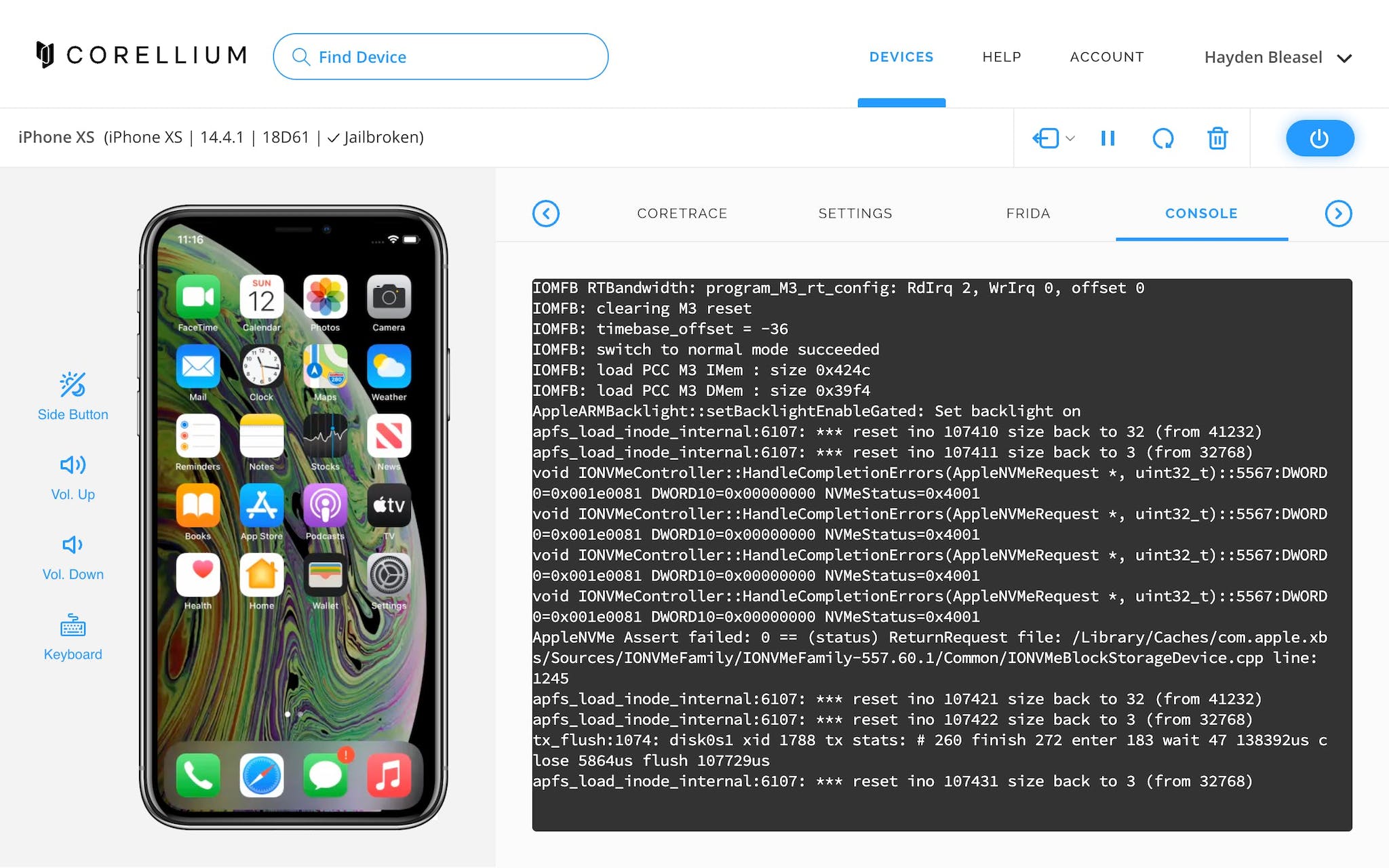1389x868 pixels.
Task: Click the pause device button
Action: (1107, 137)
